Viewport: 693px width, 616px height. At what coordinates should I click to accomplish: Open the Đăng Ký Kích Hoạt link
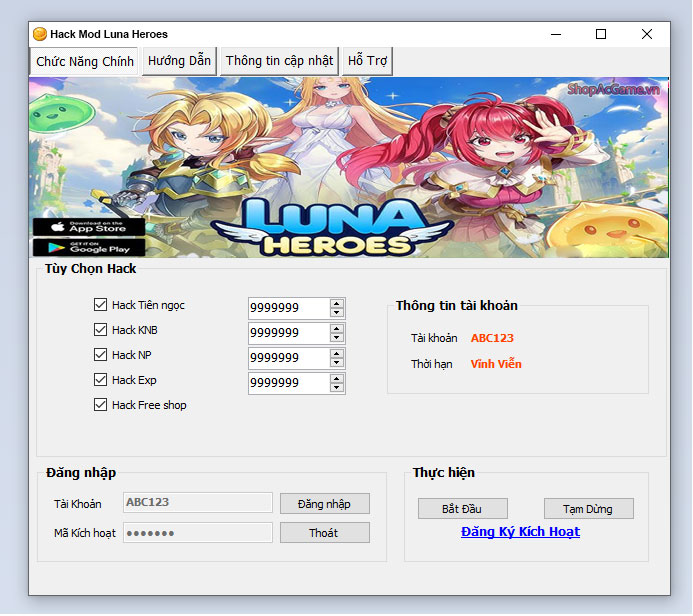coord(520,532)
